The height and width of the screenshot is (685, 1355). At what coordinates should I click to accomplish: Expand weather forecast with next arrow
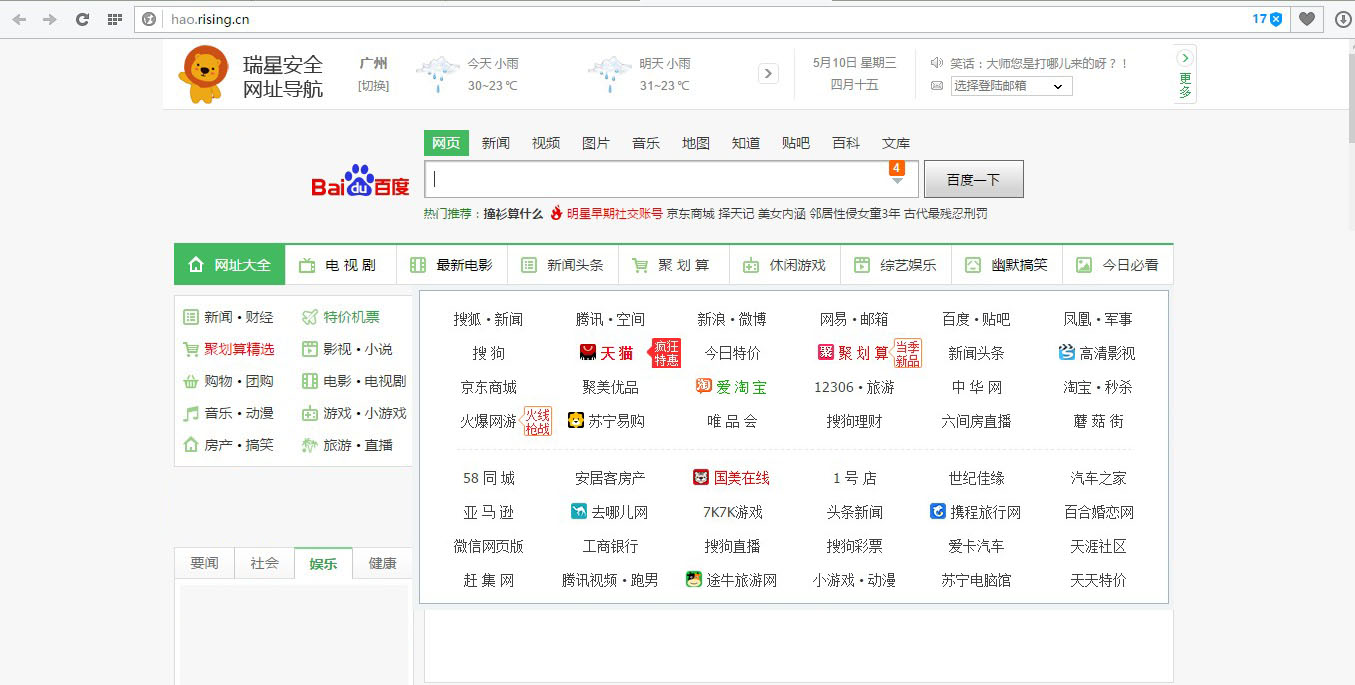click(768, 73)
